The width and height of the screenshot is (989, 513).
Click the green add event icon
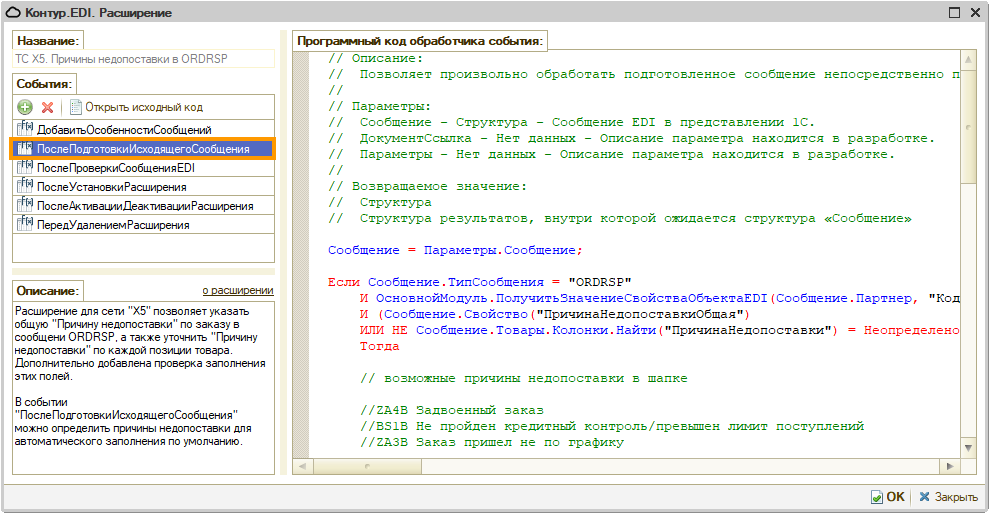[26, 107]
